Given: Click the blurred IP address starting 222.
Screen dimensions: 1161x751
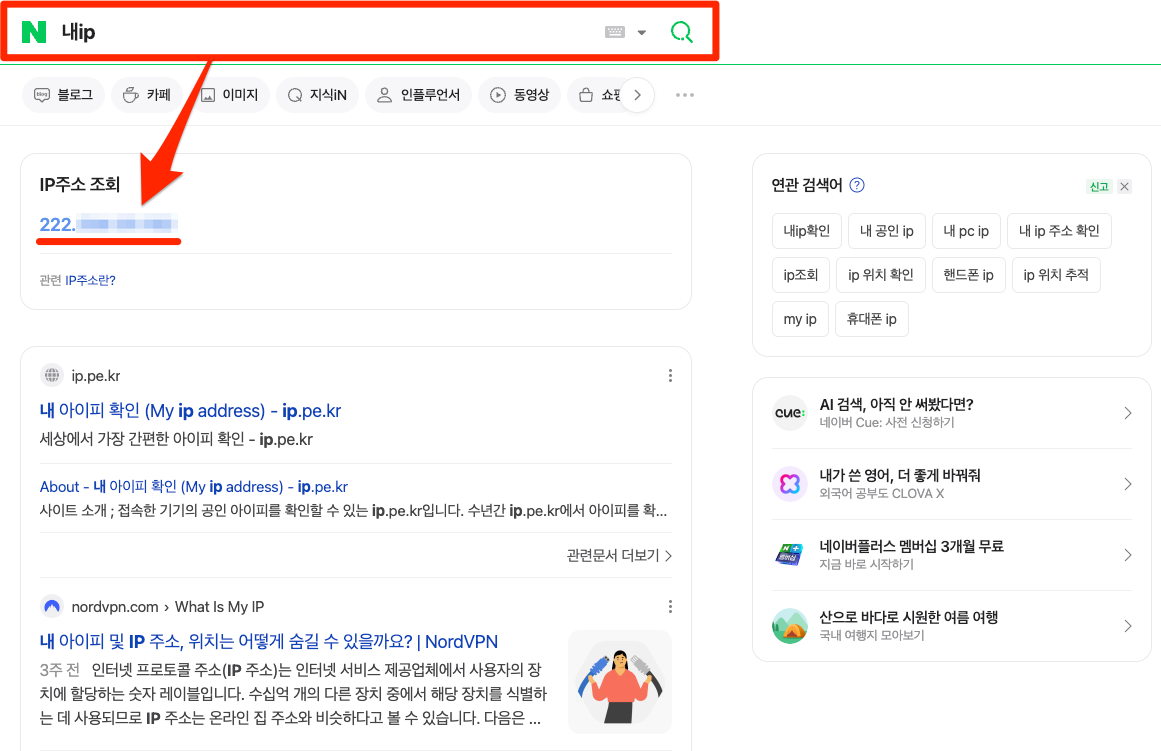Looking at the screenshot, I should [x=108, y=224].
